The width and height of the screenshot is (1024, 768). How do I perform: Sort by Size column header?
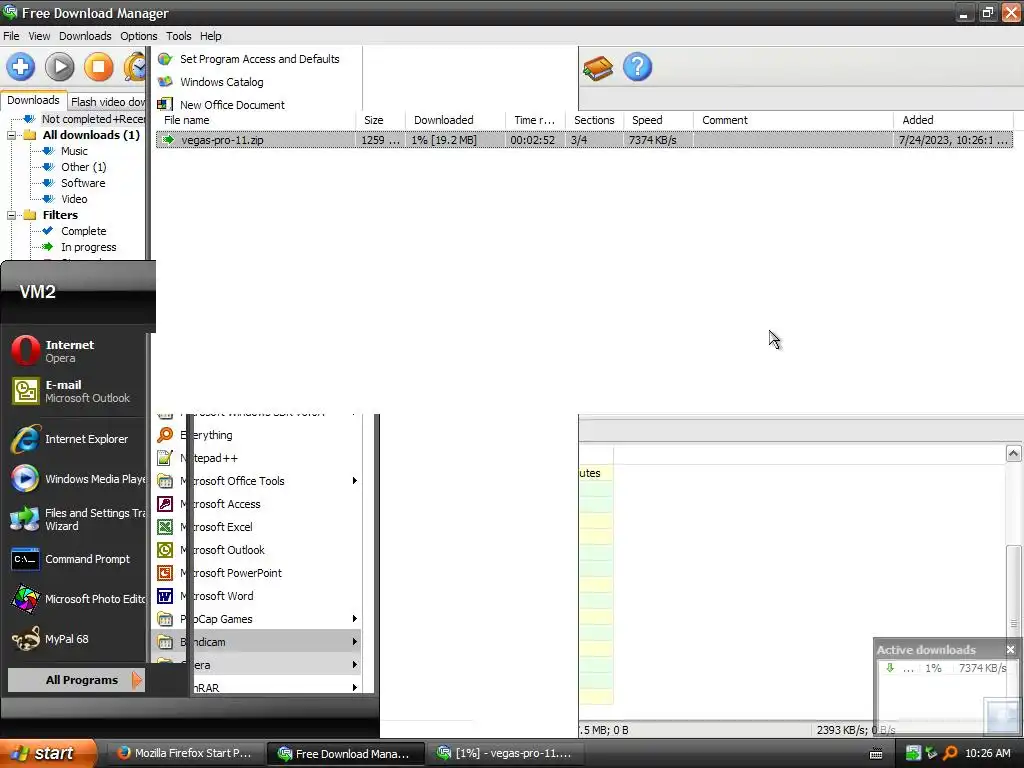[x=381, y=120]
